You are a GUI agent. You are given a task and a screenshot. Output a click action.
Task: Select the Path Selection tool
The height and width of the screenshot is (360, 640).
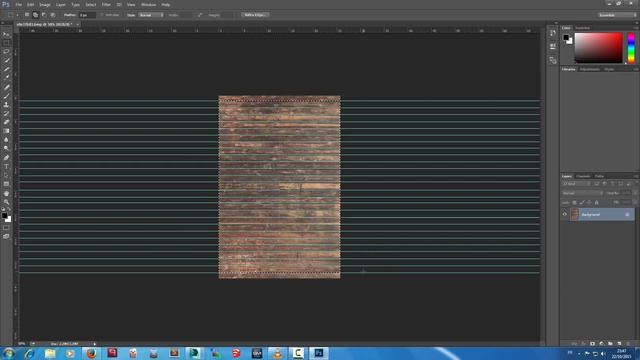(6, 175)
